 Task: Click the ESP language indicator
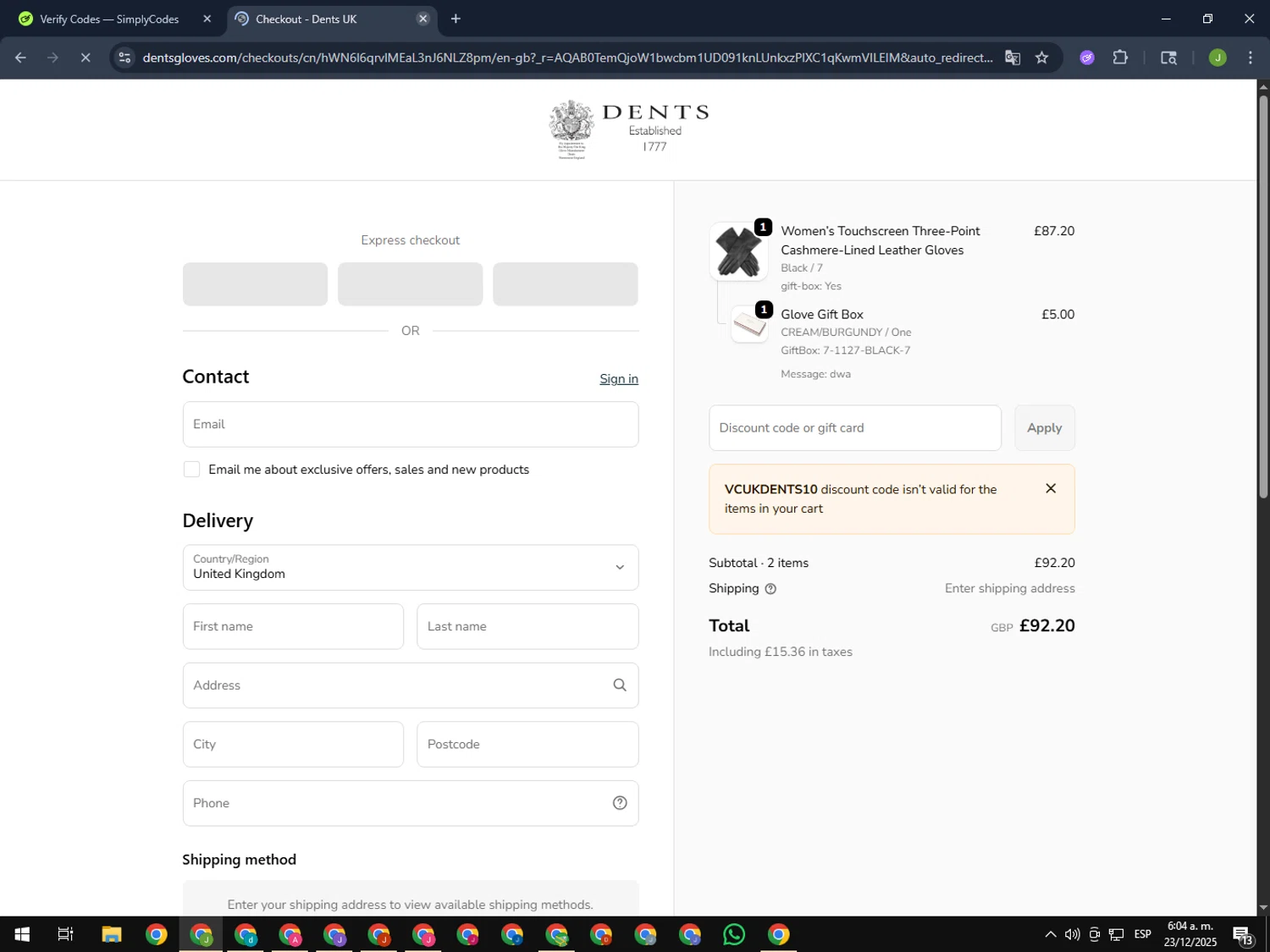(x=1142, y=934)
